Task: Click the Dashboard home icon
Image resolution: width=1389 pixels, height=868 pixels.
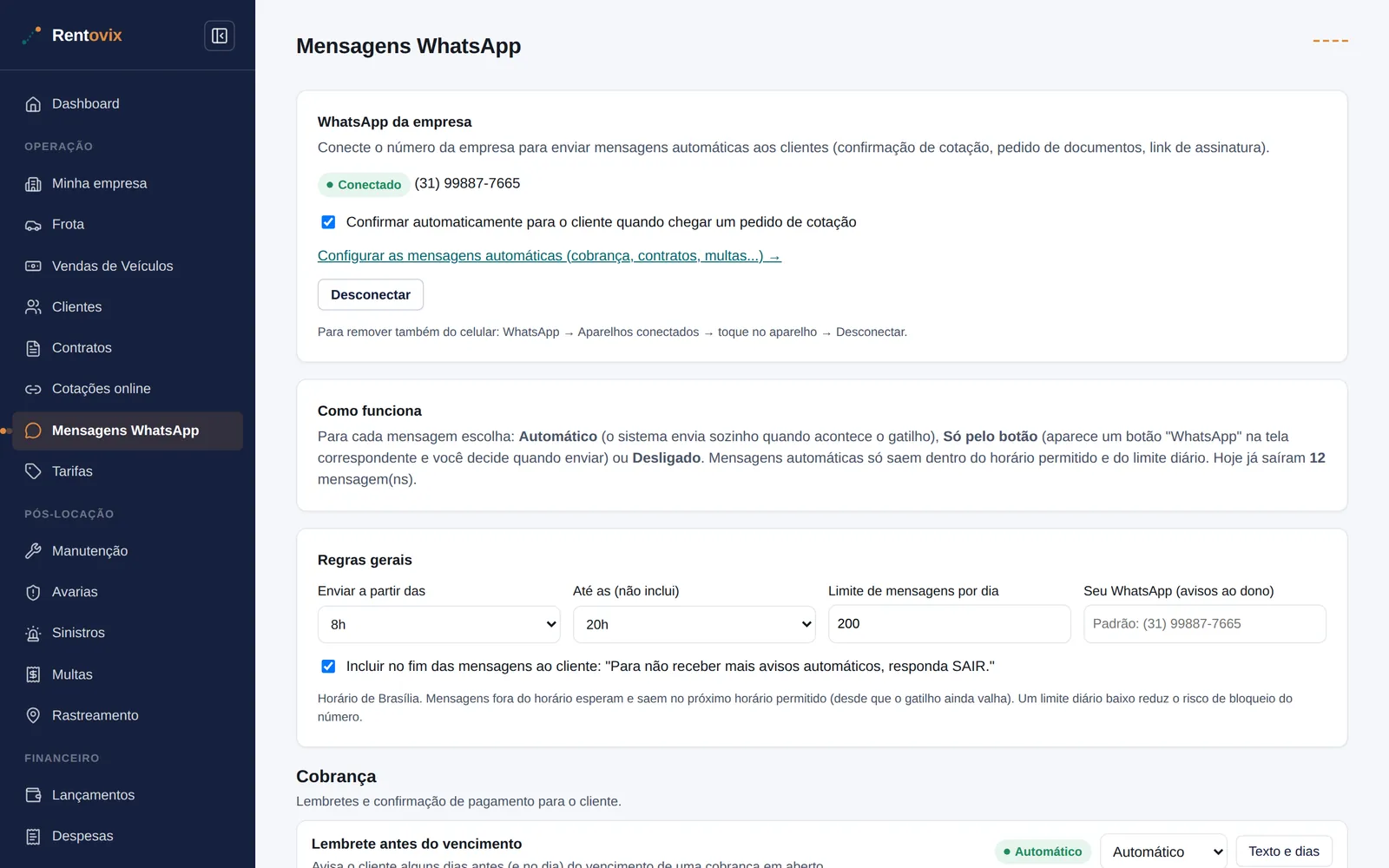Action: click(x=33, y=104)
